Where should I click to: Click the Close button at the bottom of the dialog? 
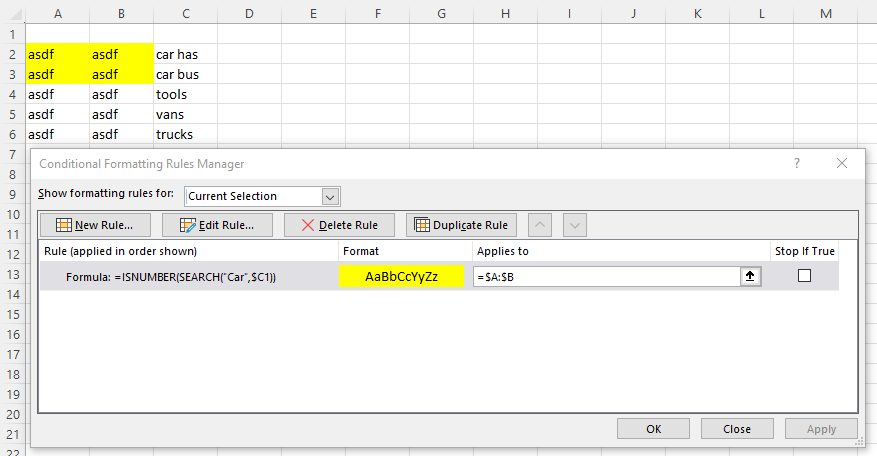(737, 429)
